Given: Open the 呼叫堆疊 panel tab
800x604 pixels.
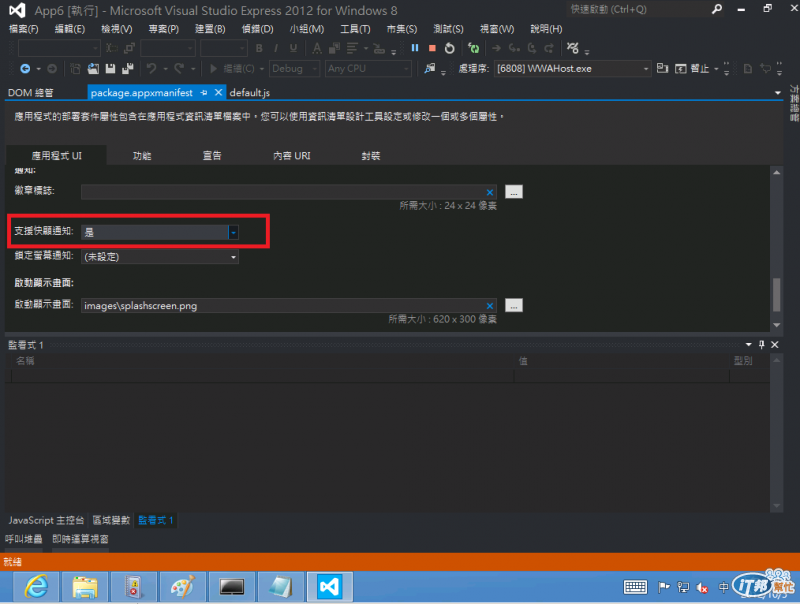Looking at the screenshot, I should [x=23, y=539].
